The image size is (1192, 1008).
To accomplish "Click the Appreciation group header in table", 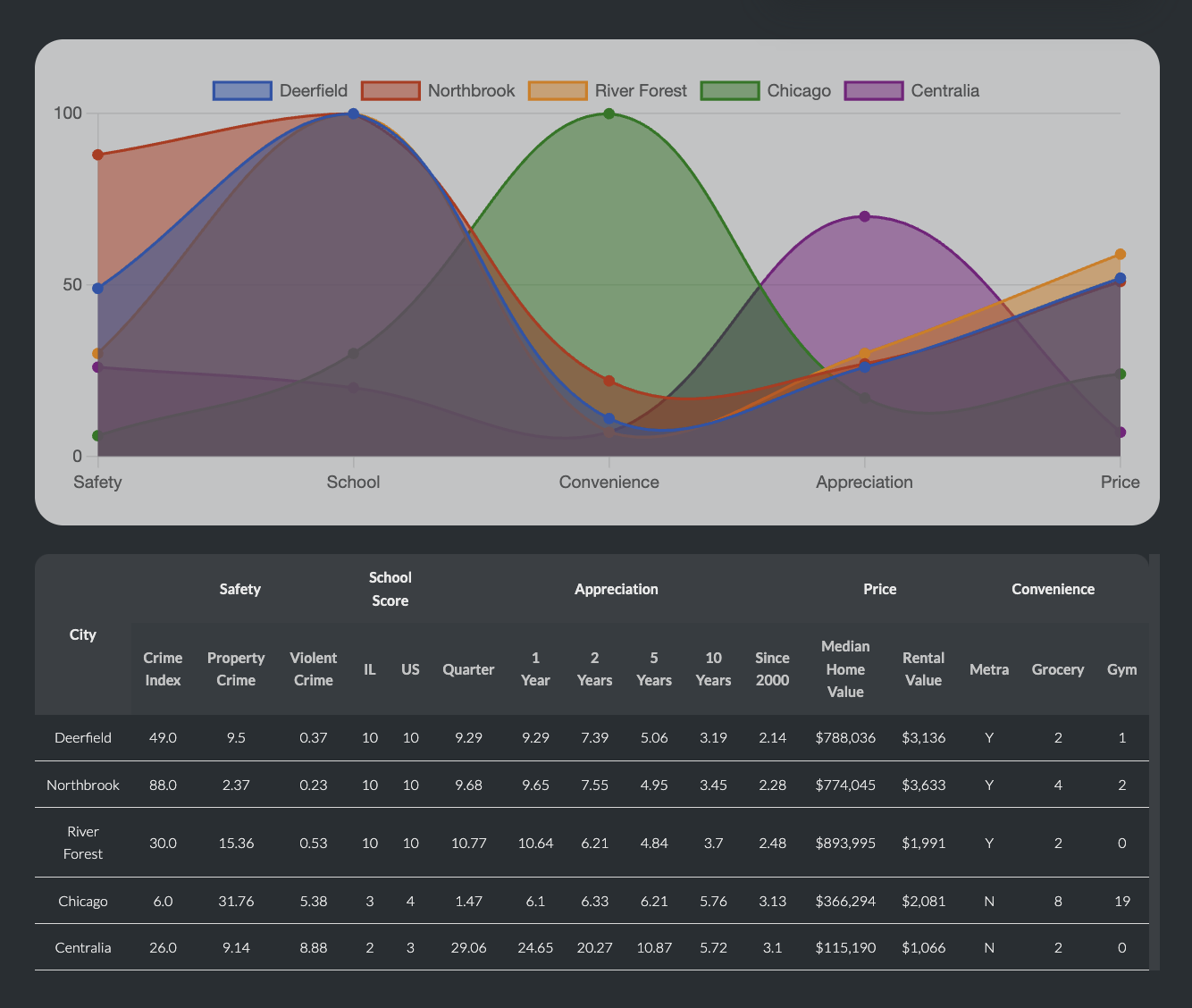I will click(617, 589).
